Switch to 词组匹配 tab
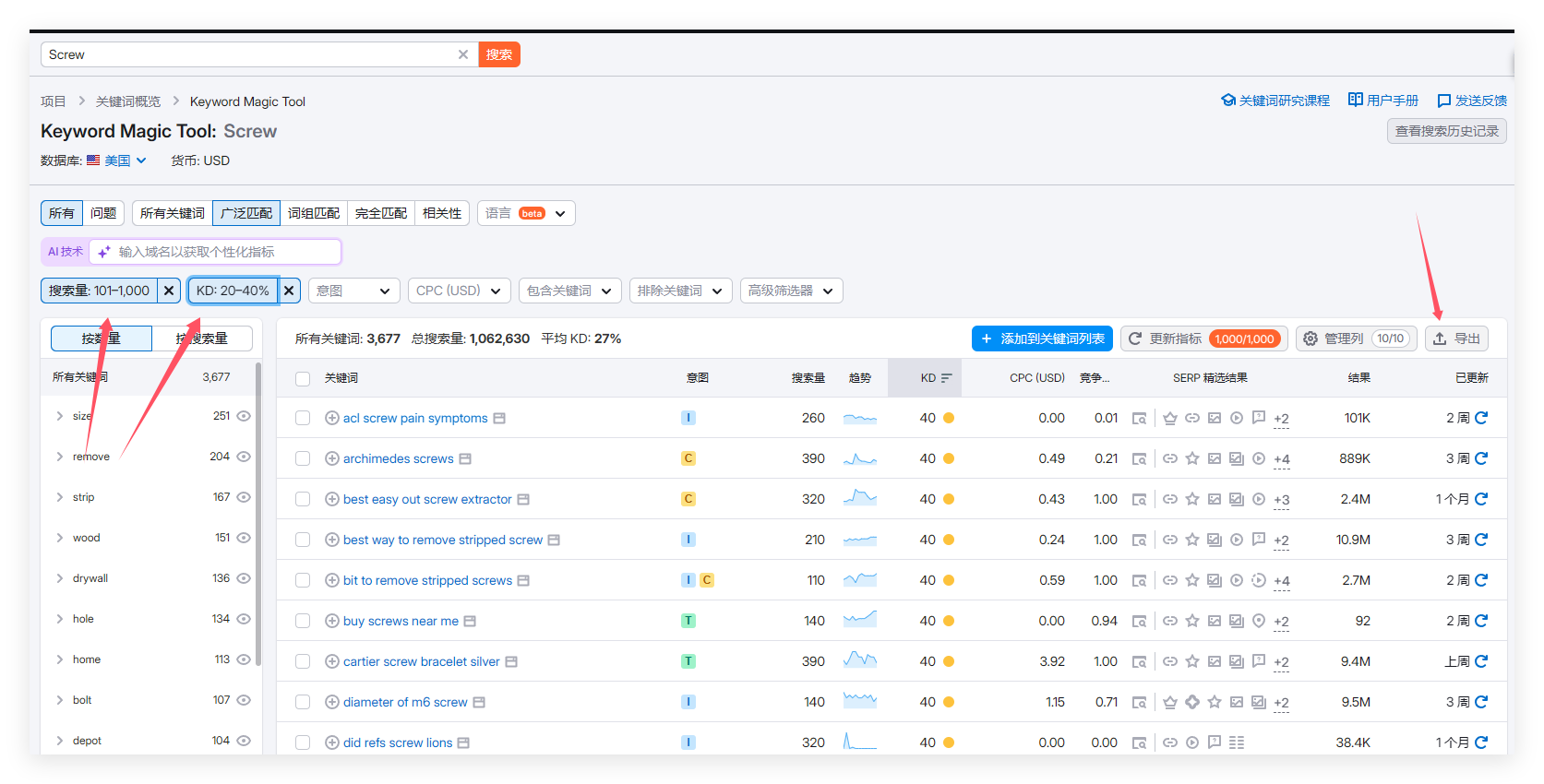The width and height of the screenshot is (1544, 784). 314,213
